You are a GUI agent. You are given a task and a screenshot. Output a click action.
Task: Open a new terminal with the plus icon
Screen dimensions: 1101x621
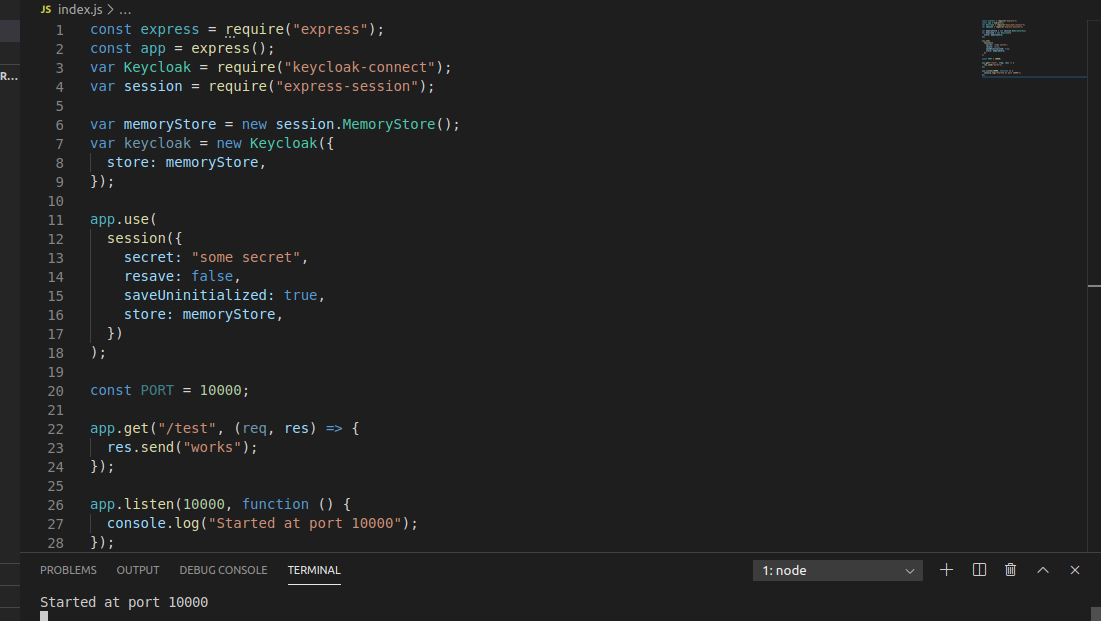click(946, 569)
